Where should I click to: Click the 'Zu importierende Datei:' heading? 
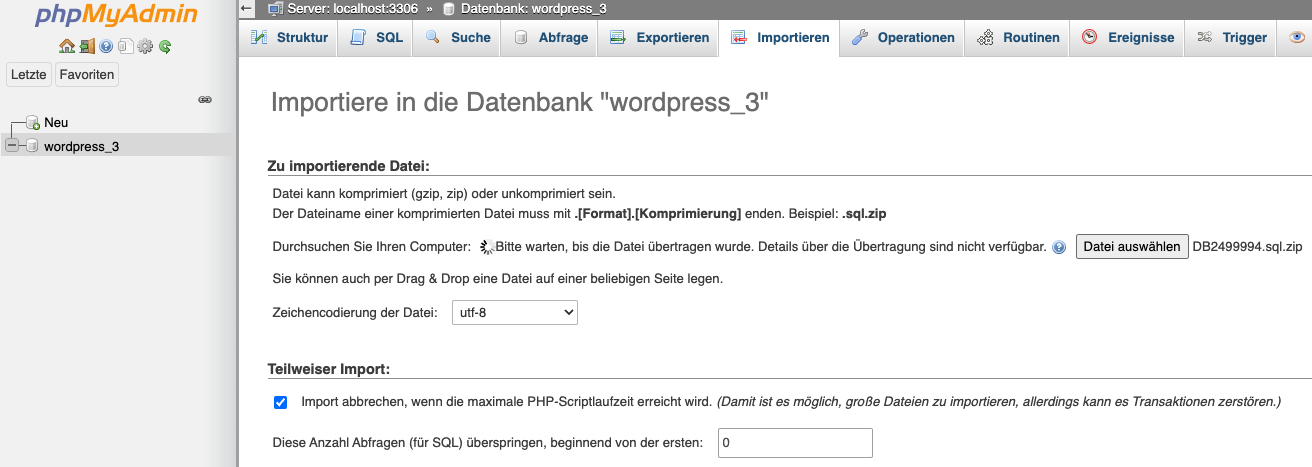(x=349, y=166)
